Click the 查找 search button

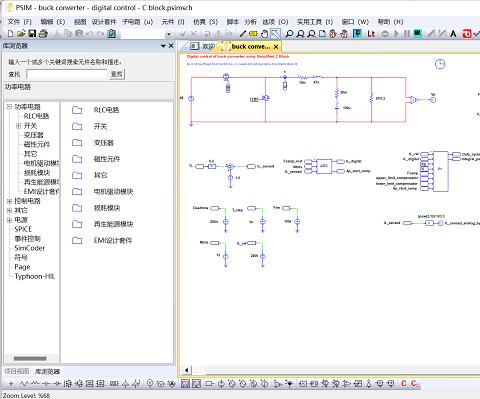(x=117, y=74)
